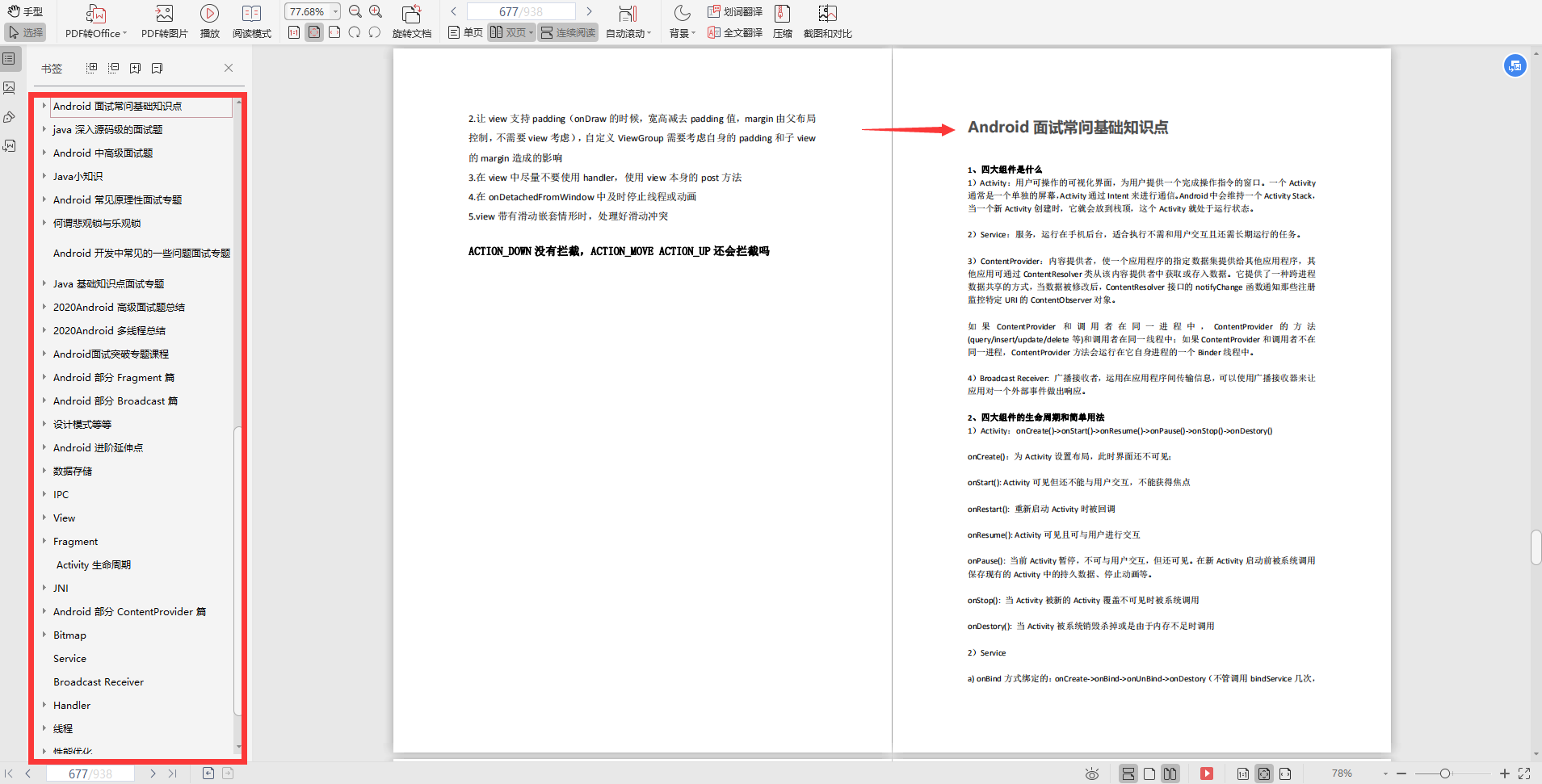Expand '2020Android 多线程总结' bookmark
The height and width of the screenshot is (784, 1542).
click(x=44, y=330)
